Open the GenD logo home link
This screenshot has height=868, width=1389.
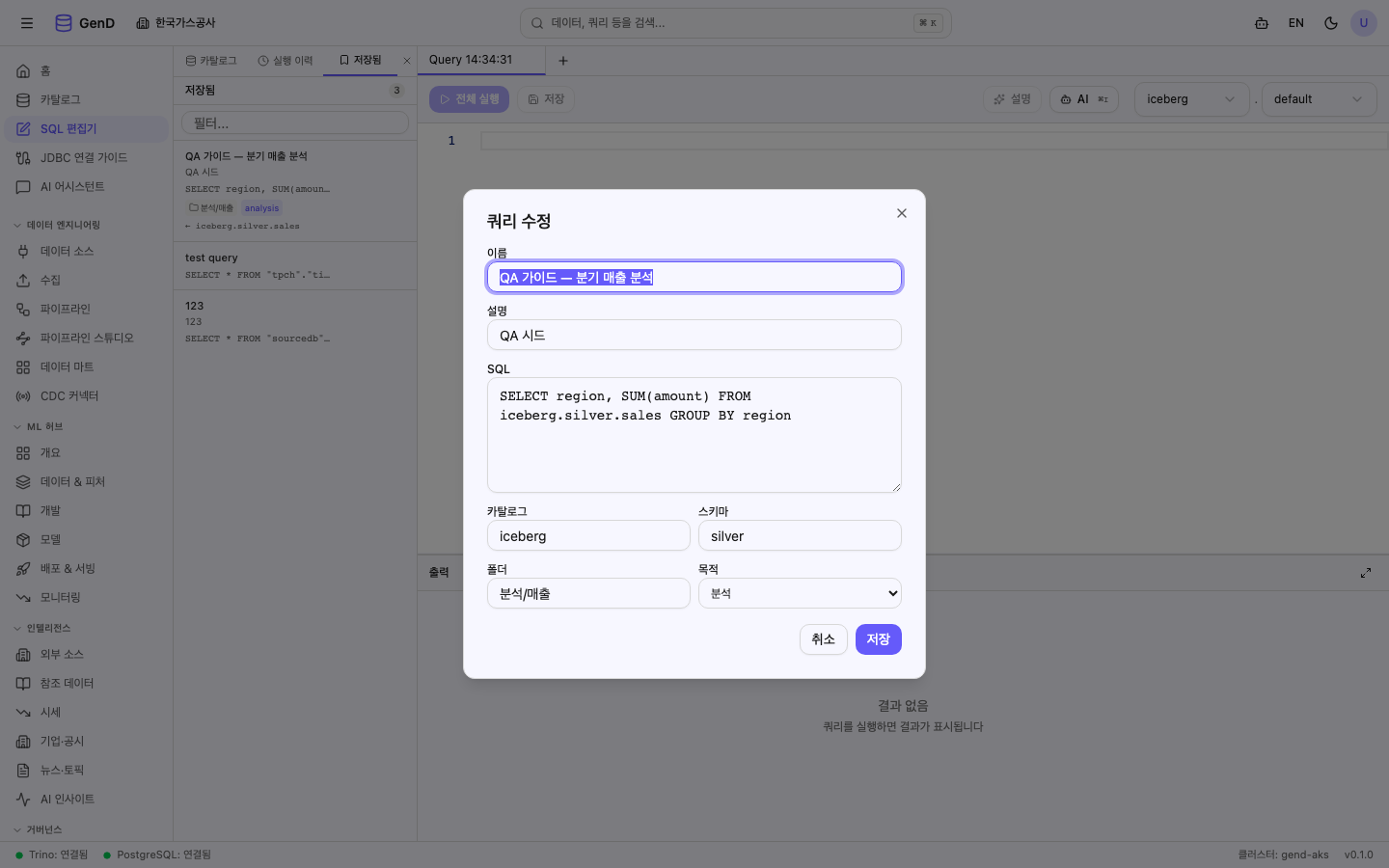coord(85,23)
